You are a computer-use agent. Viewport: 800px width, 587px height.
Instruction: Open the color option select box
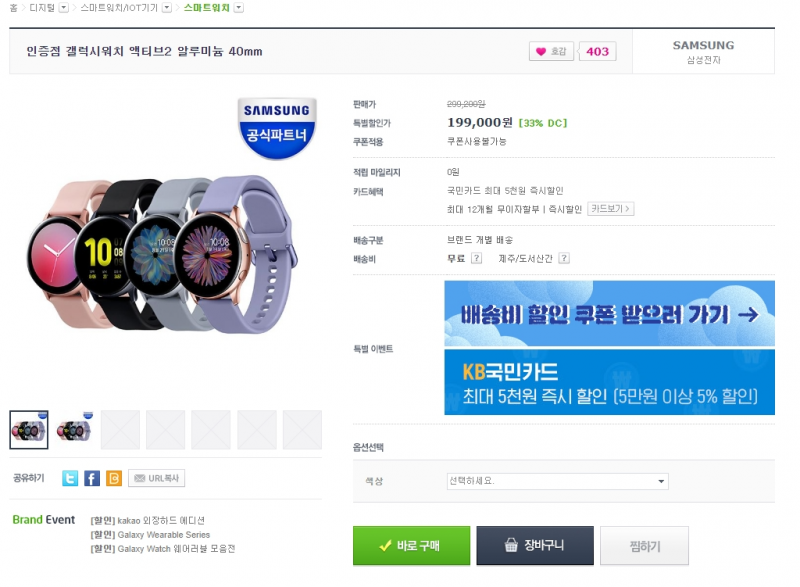click(x=558, y=481)
